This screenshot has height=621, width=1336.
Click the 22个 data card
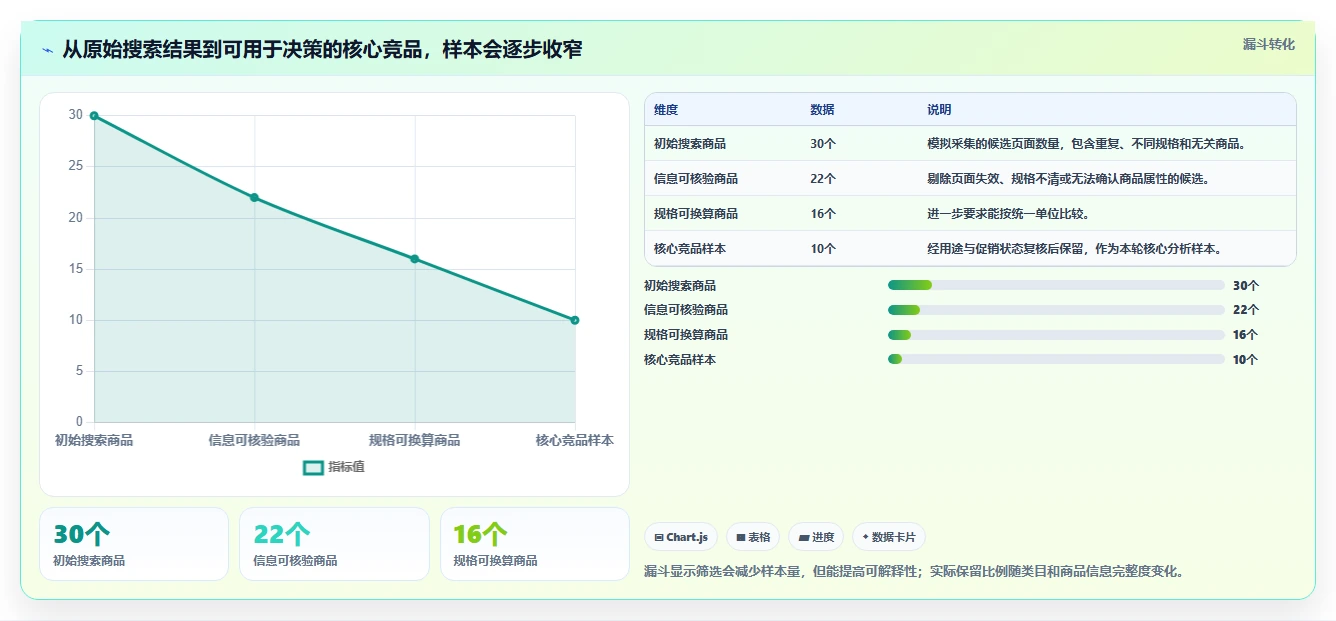pyautogui.click(x=334, y=544)
